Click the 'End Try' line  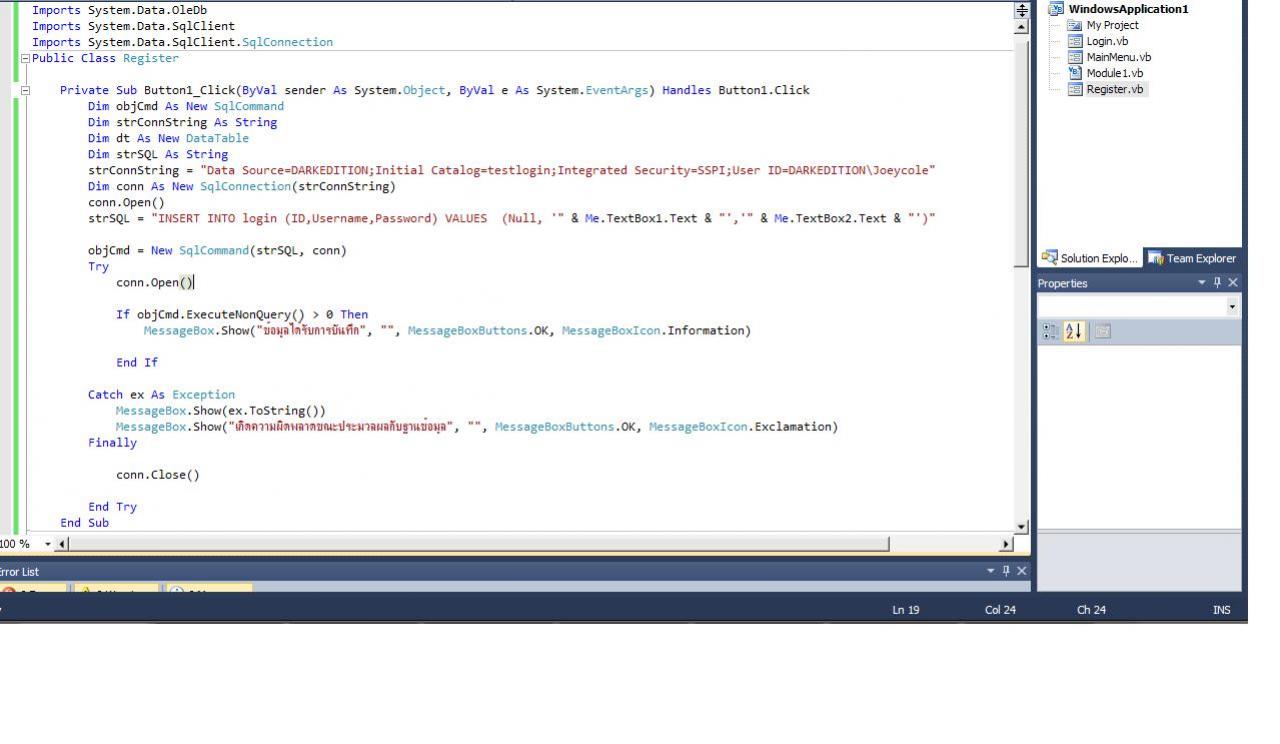click(x=113, y=506)
